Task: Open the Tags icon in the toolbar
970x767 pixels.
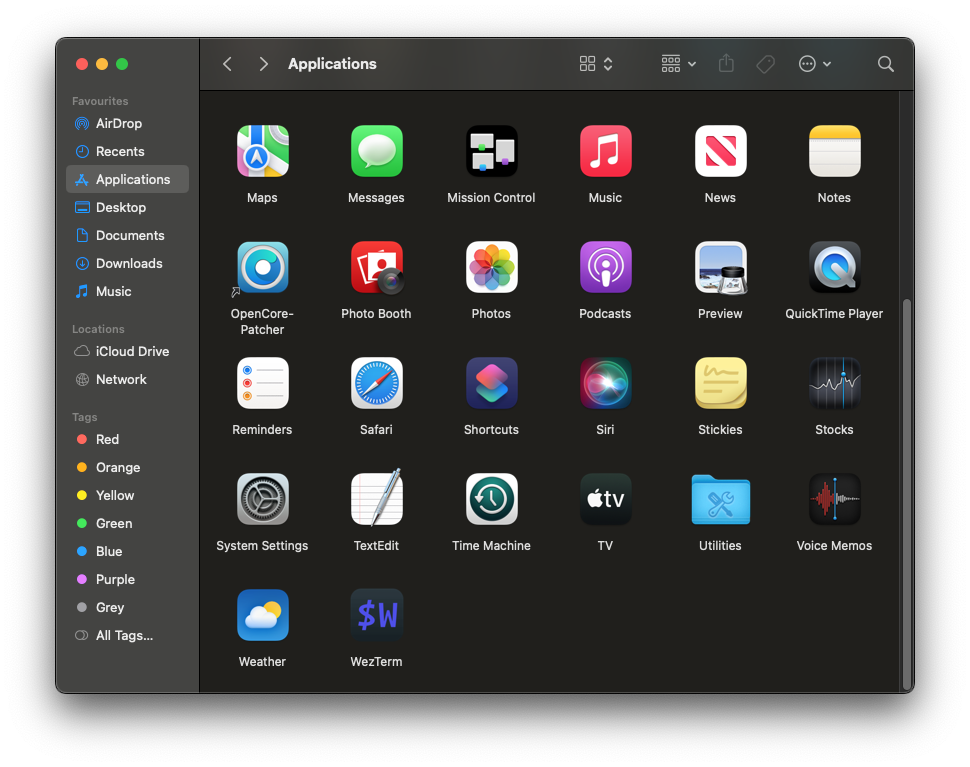Action: [765, 63]
